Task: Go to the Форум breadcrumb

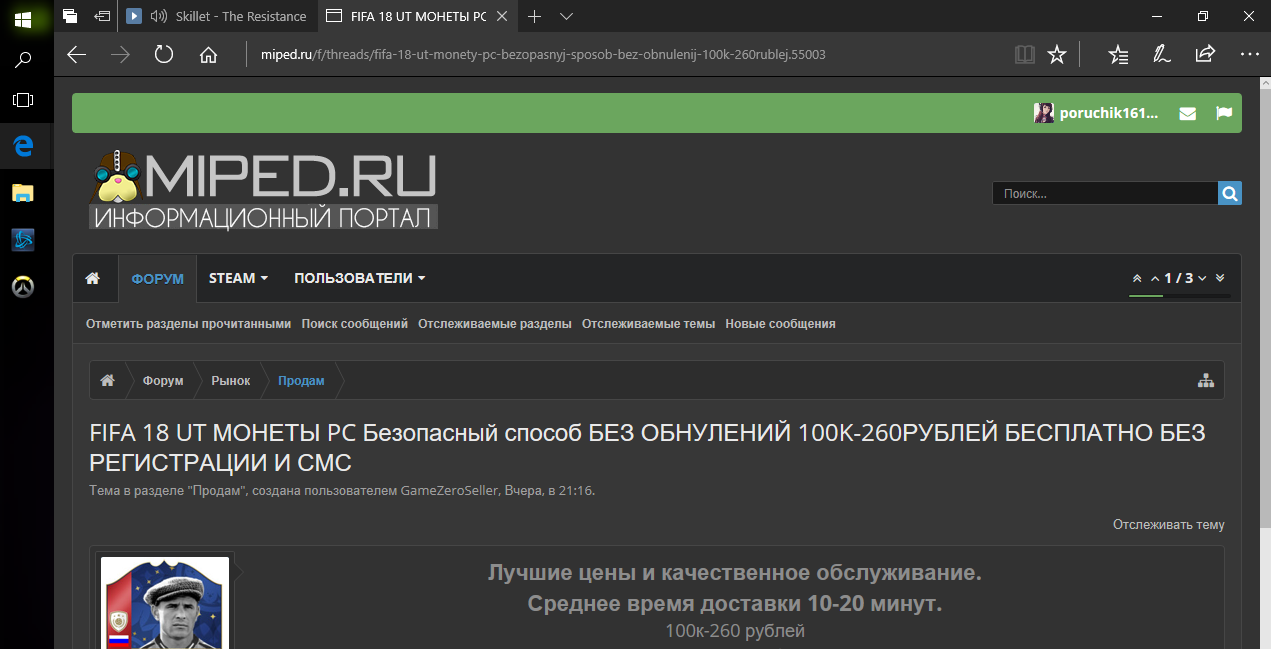Action: 163,381
